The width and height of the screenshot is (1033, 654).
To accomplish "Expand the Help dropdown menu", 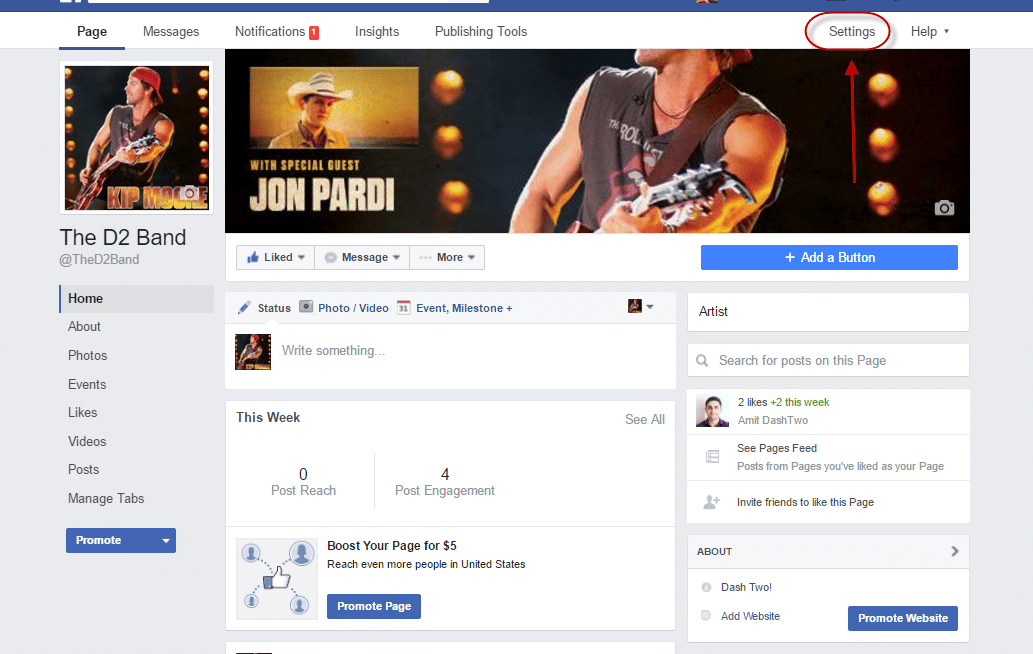I will coord(930,32).
